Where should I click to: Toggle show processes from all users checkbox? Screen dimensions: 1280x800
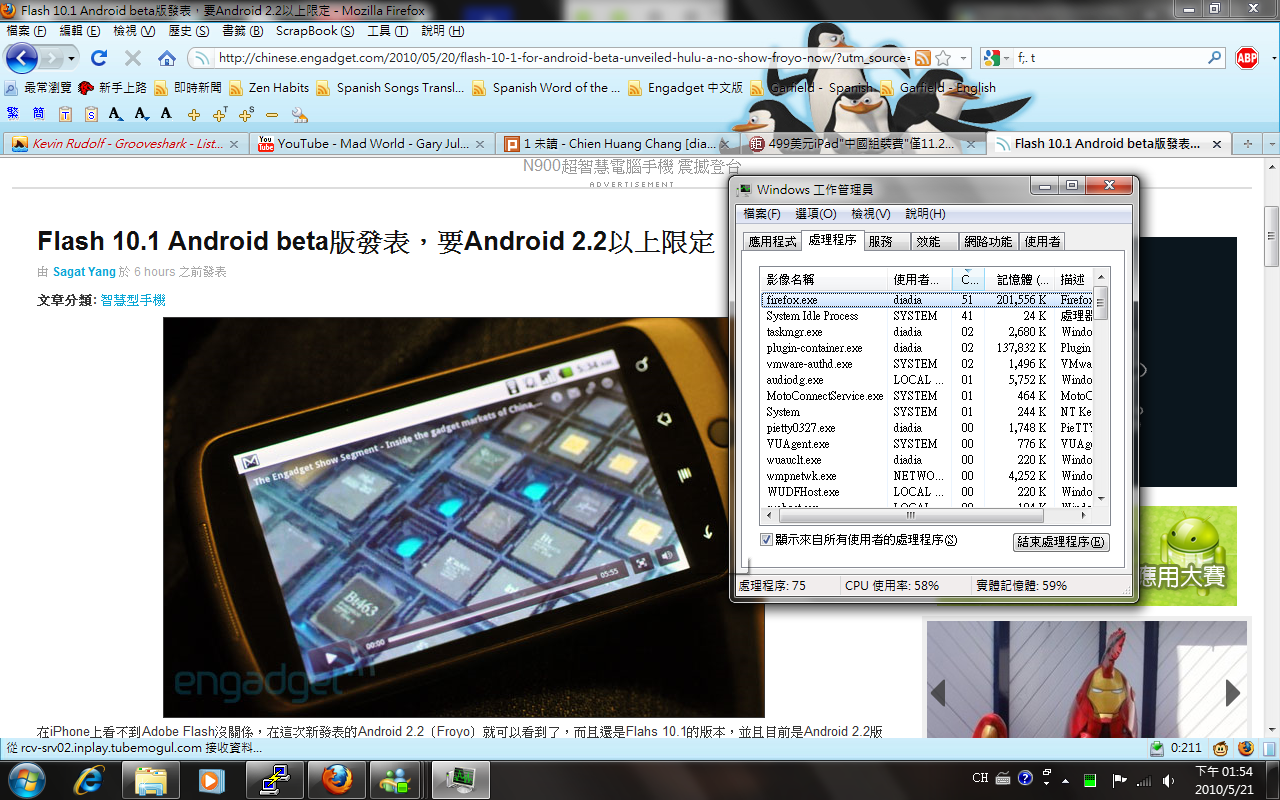click(x=767, y=540)
